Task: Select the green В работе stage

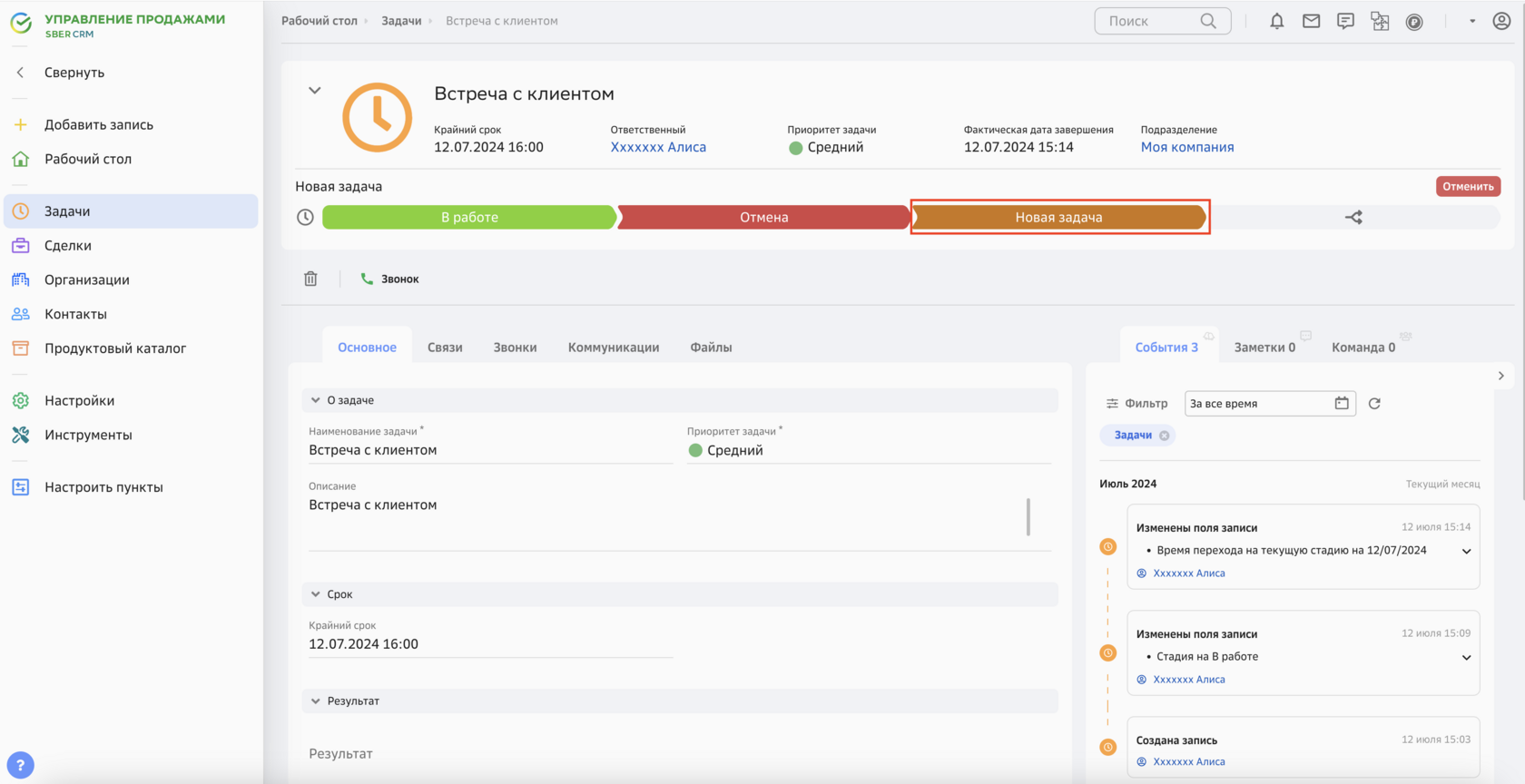Action: [x=469, y=217]
